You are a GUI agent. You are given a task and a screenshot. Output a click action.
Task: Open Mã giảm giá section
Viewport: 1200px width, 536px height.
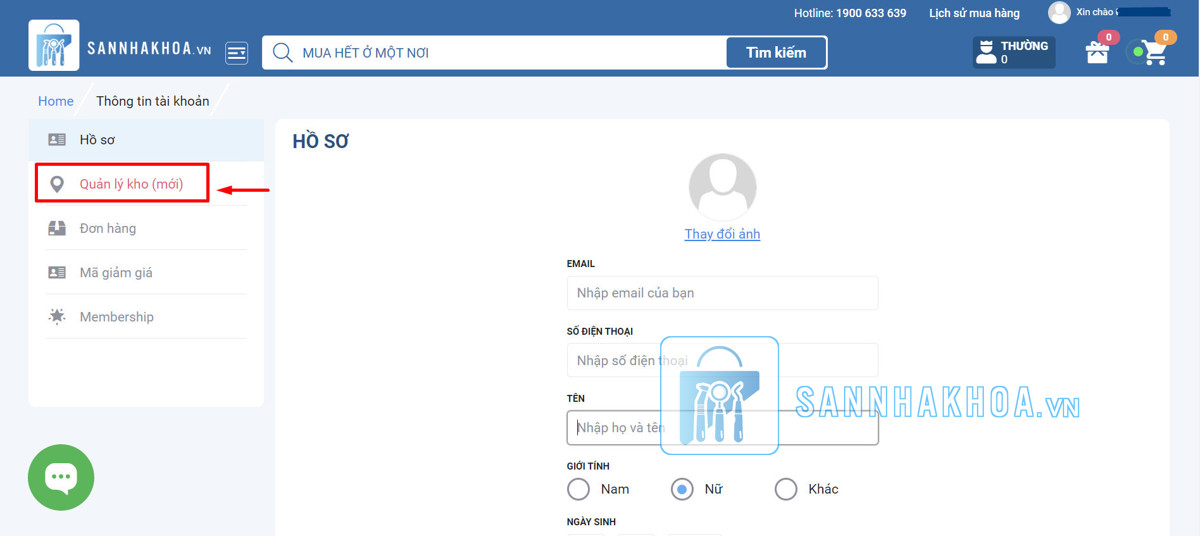pyautogui.click(x=116, y=272)
